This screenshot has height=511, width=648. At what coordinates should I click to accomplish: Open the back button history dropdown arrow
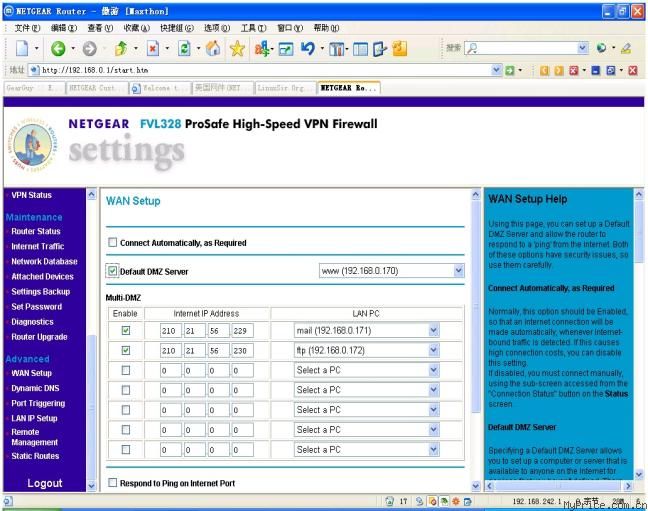(73, 49)
